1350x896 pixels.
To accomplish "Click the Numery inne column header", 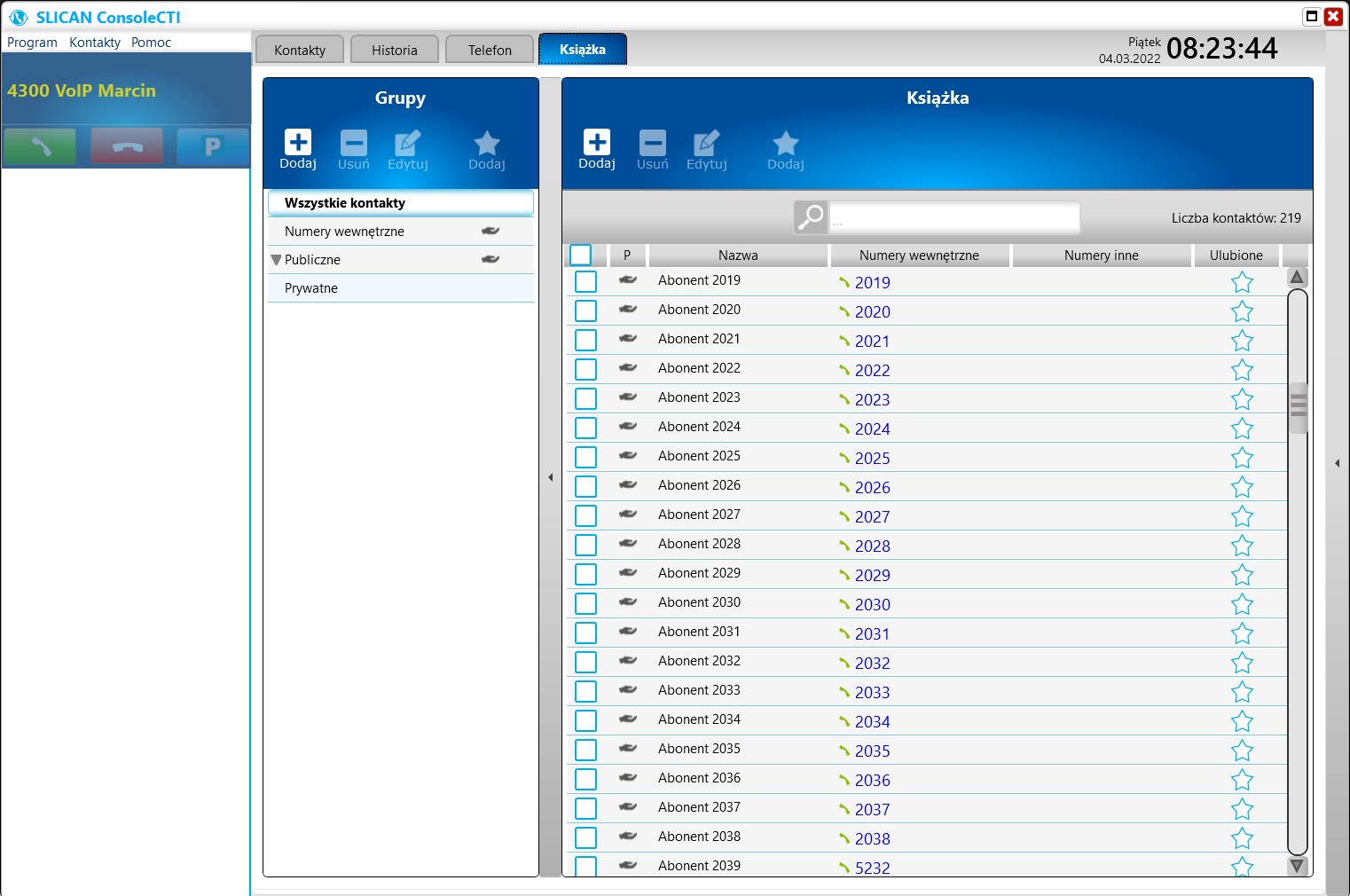I will [x=1102, y=255].
